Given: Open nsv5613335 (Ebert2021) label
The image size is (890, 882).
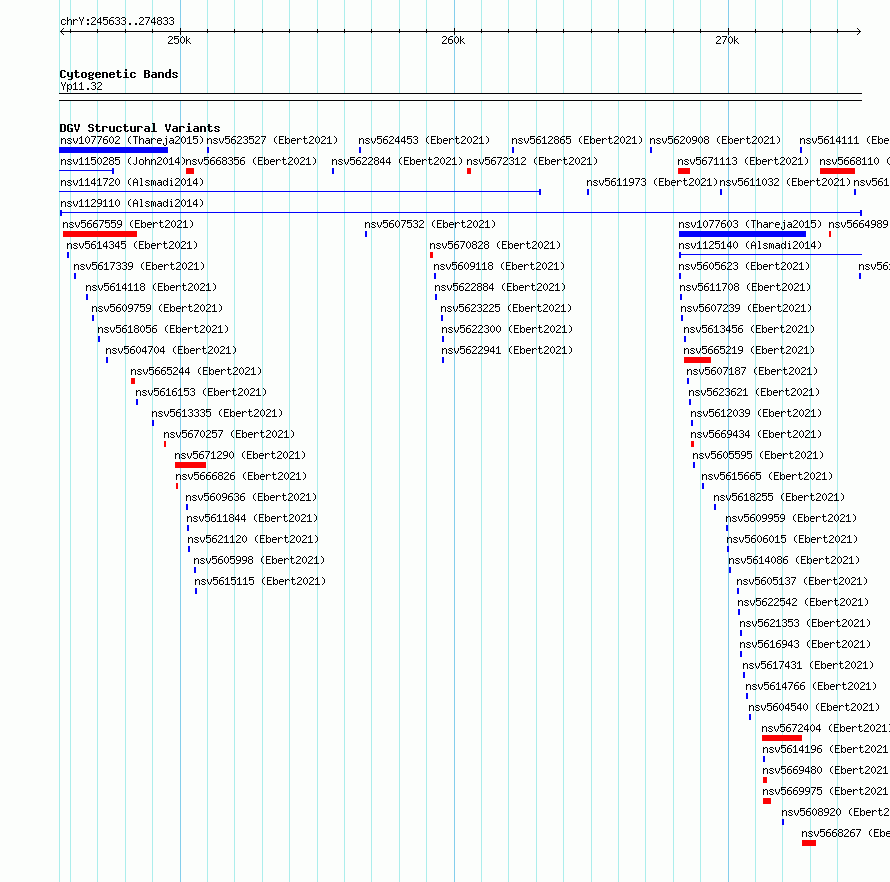Looking at the screenshot, I should (x=217, y=413).
